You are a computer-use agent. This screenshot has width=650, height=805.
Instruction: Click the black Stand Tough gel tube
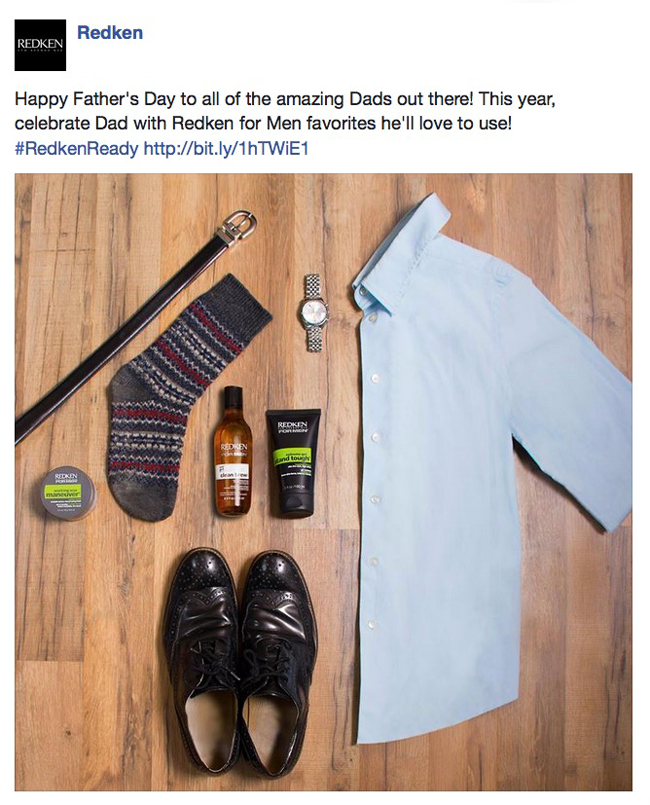pyautogui.click(x=294, y=462)
